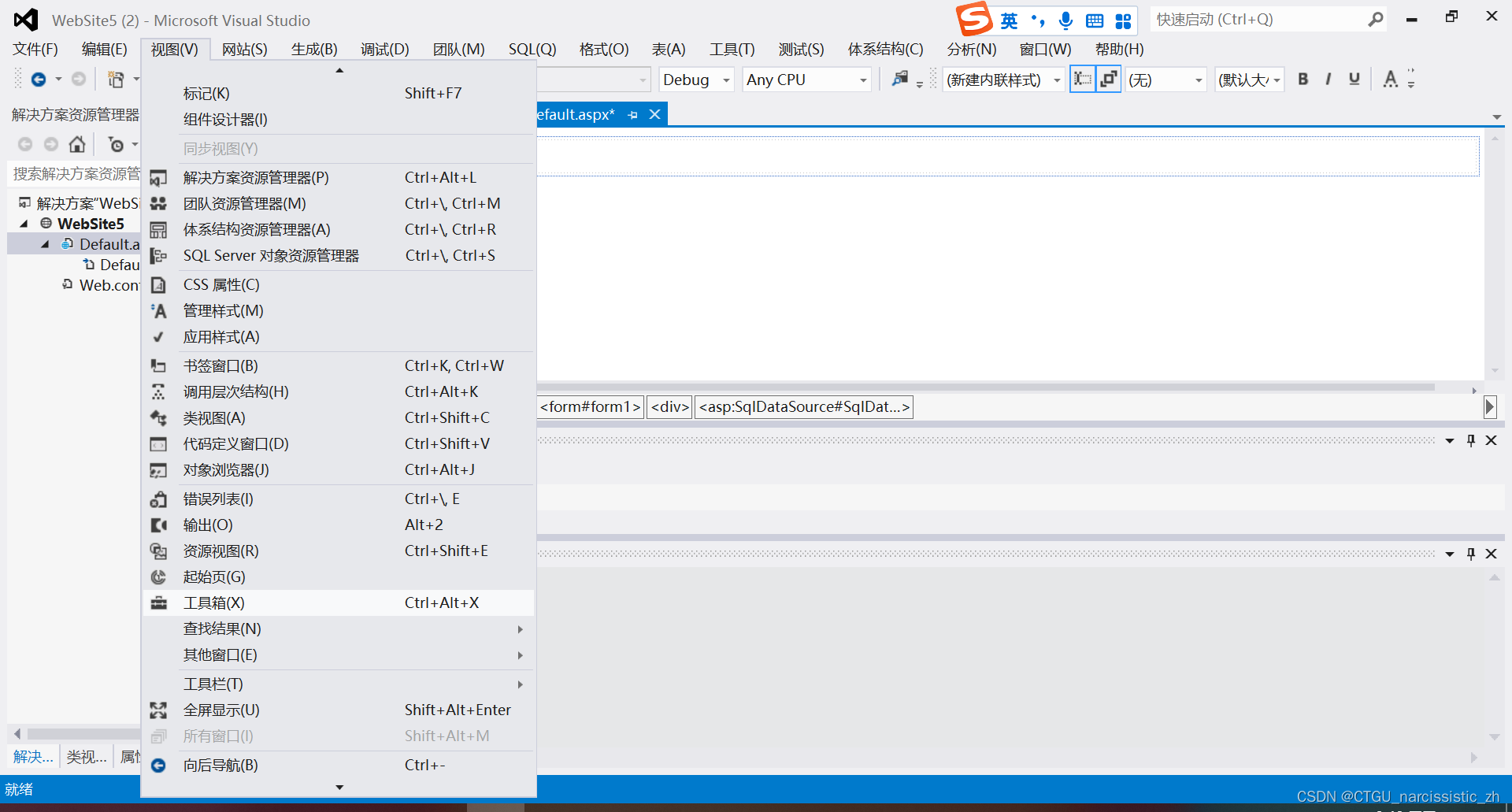1512x812 pixels.
Task: Click the 调用层次结构 icon
Action: [x=158, y=391]
